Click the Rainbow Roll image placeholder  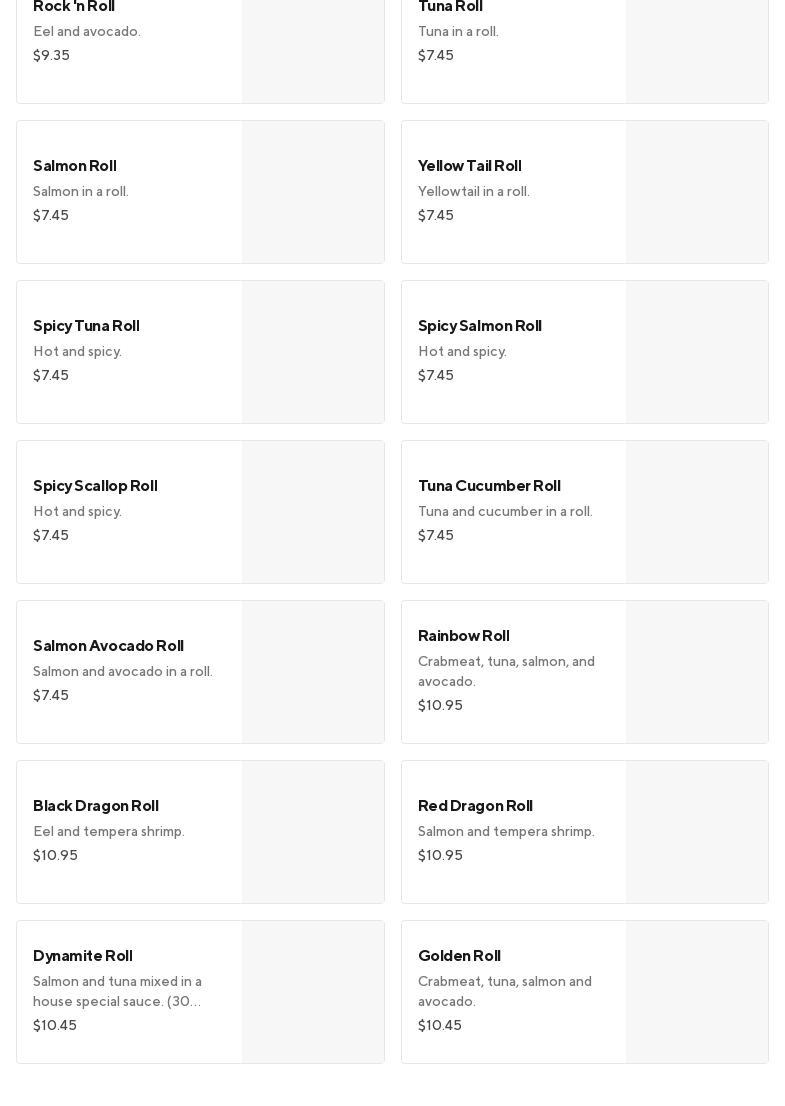coord(697,672)
